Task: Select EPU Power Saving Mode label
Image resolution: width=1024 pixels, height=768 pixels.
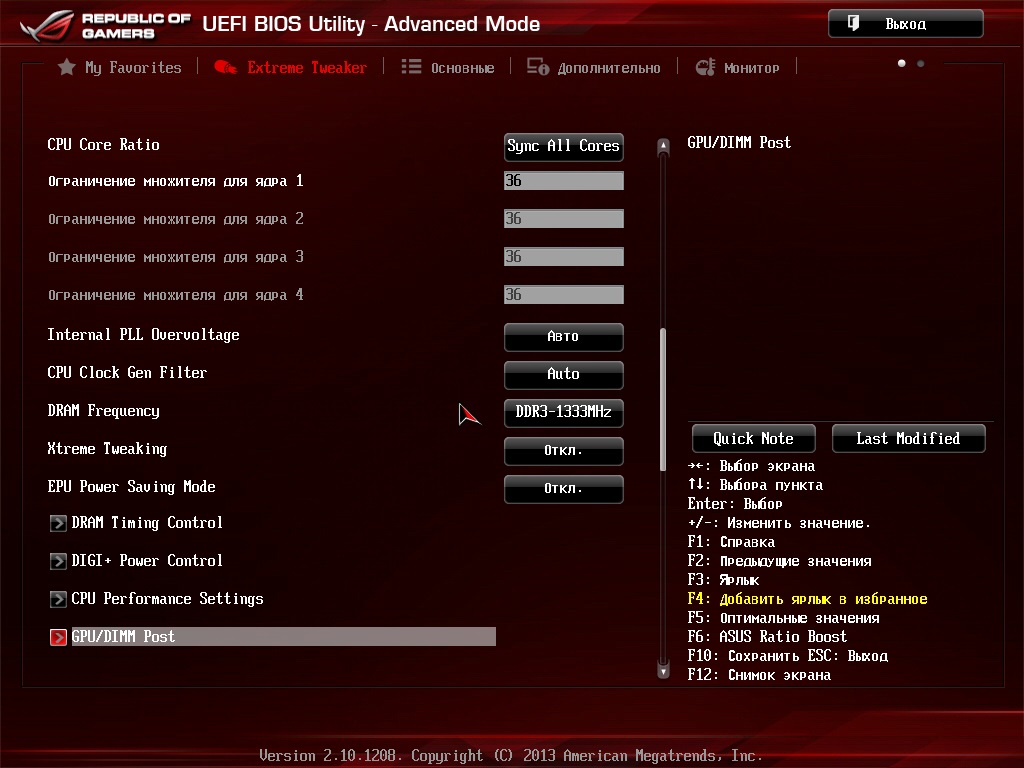Action: click(131, 486)
